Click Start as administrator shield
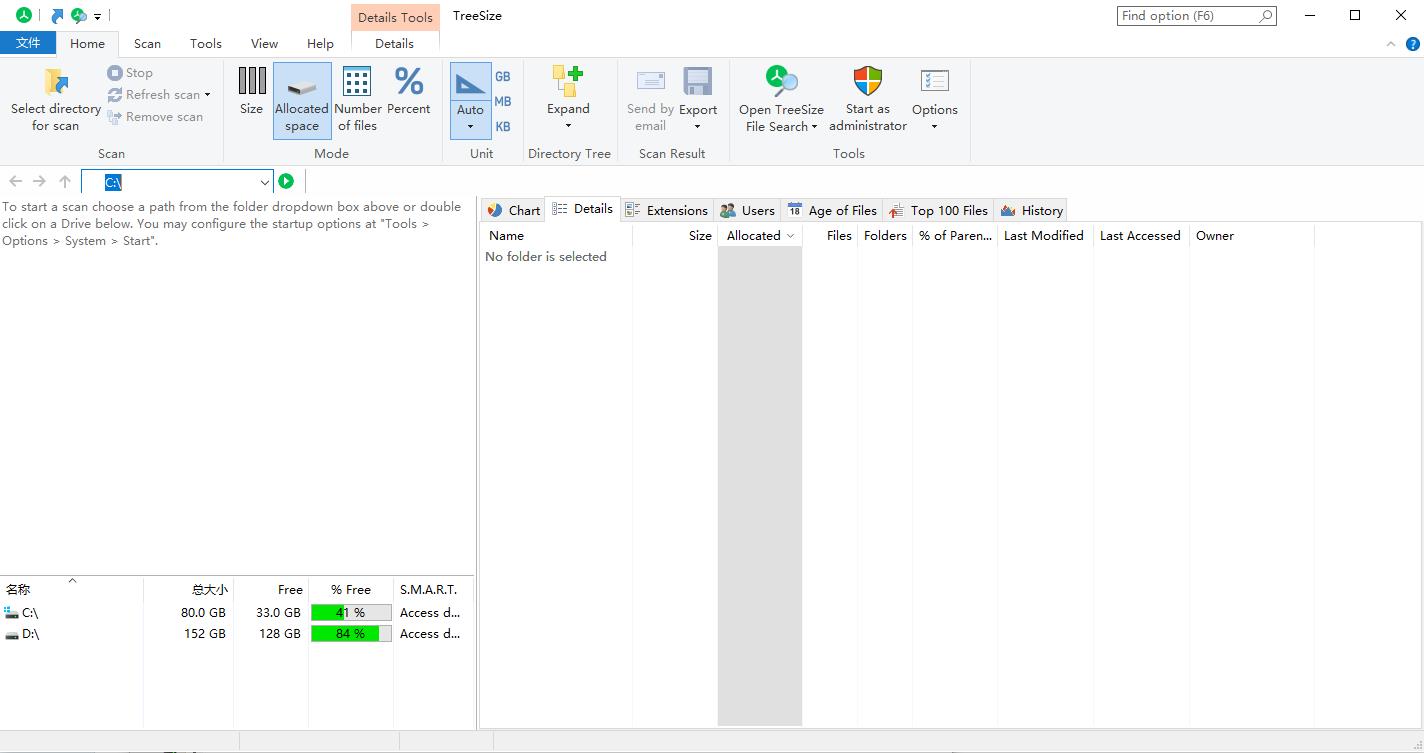Screen dimensions: 1424x753 (868, 81)
